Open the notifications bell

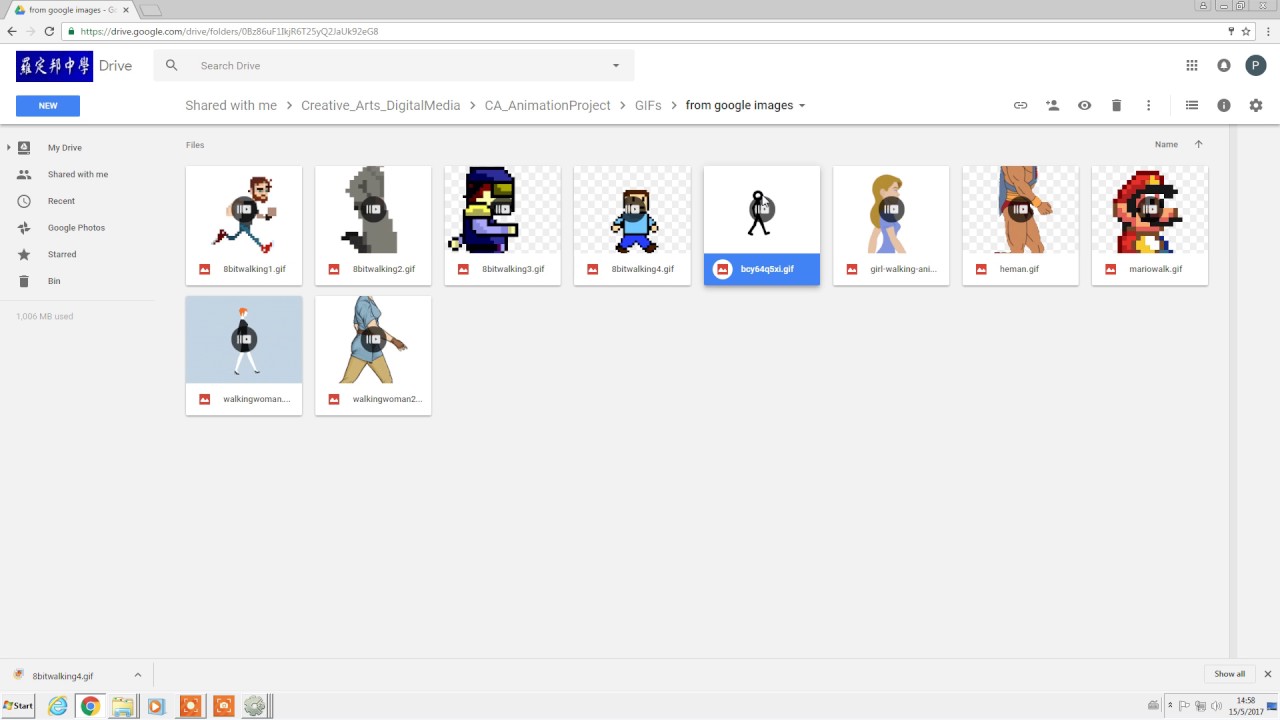[1223, 65]
